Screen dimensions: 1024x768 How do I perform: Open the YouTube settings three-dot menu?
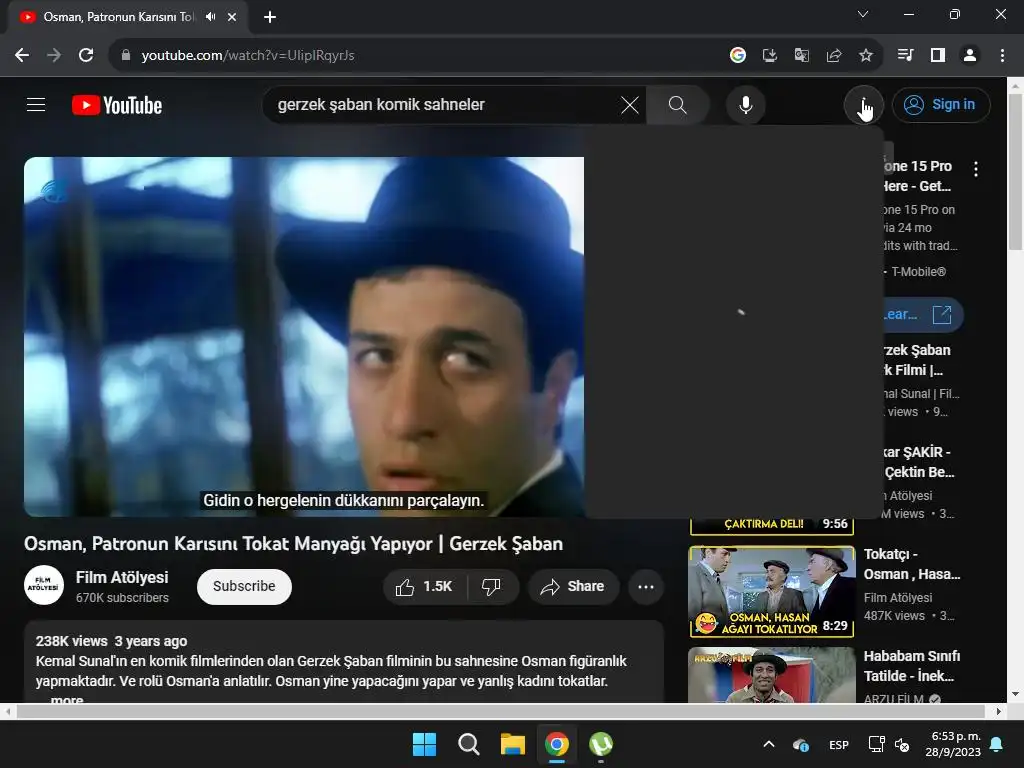[863, 104]
